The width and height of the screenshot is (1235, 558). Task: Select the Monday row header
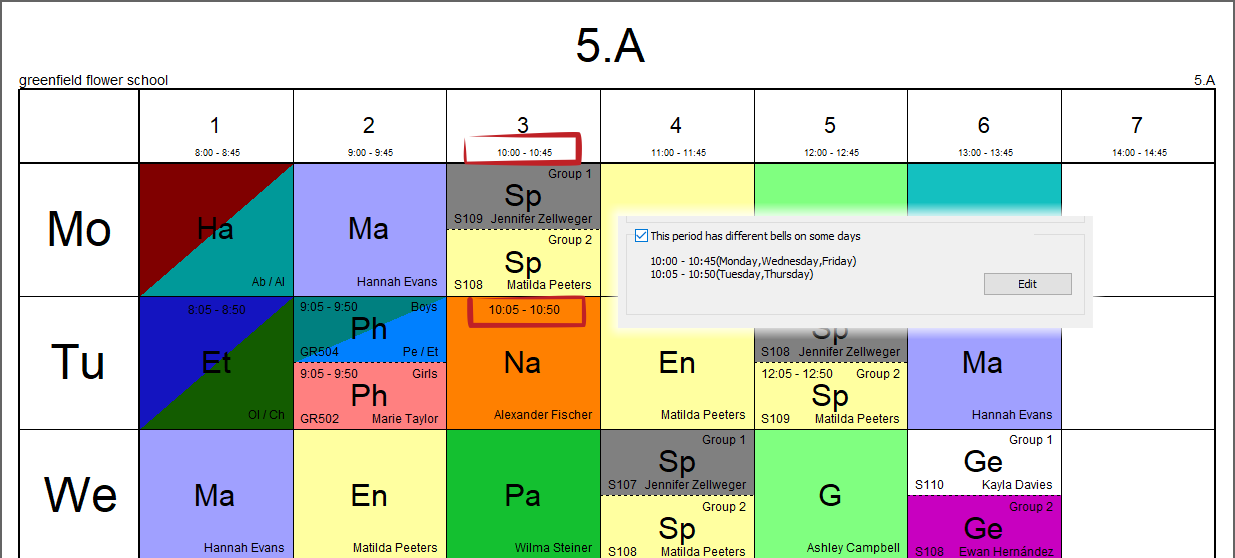pos(79,230)
